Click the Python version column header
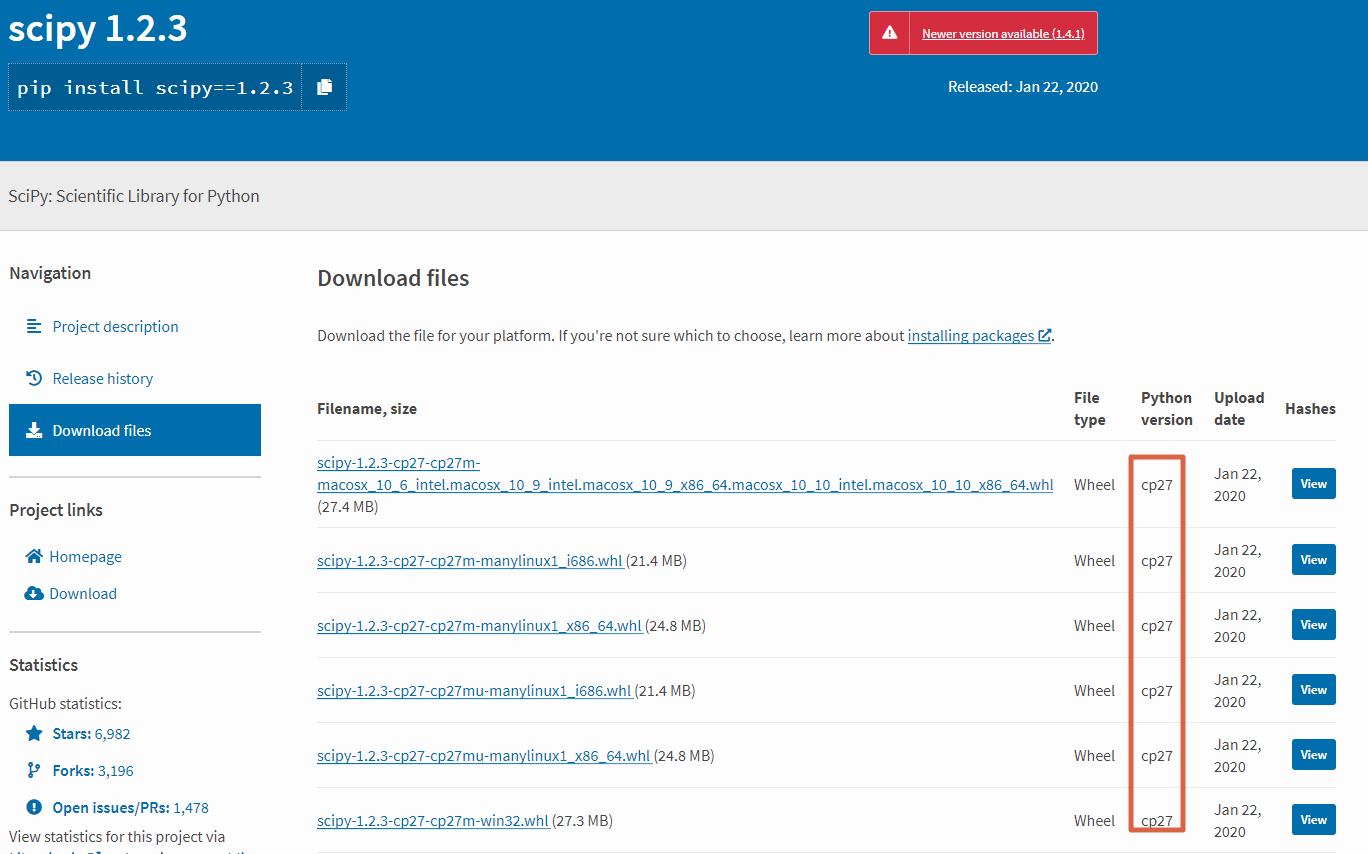The height and width of the screenshot is (854, 1368). point(1167,409)
